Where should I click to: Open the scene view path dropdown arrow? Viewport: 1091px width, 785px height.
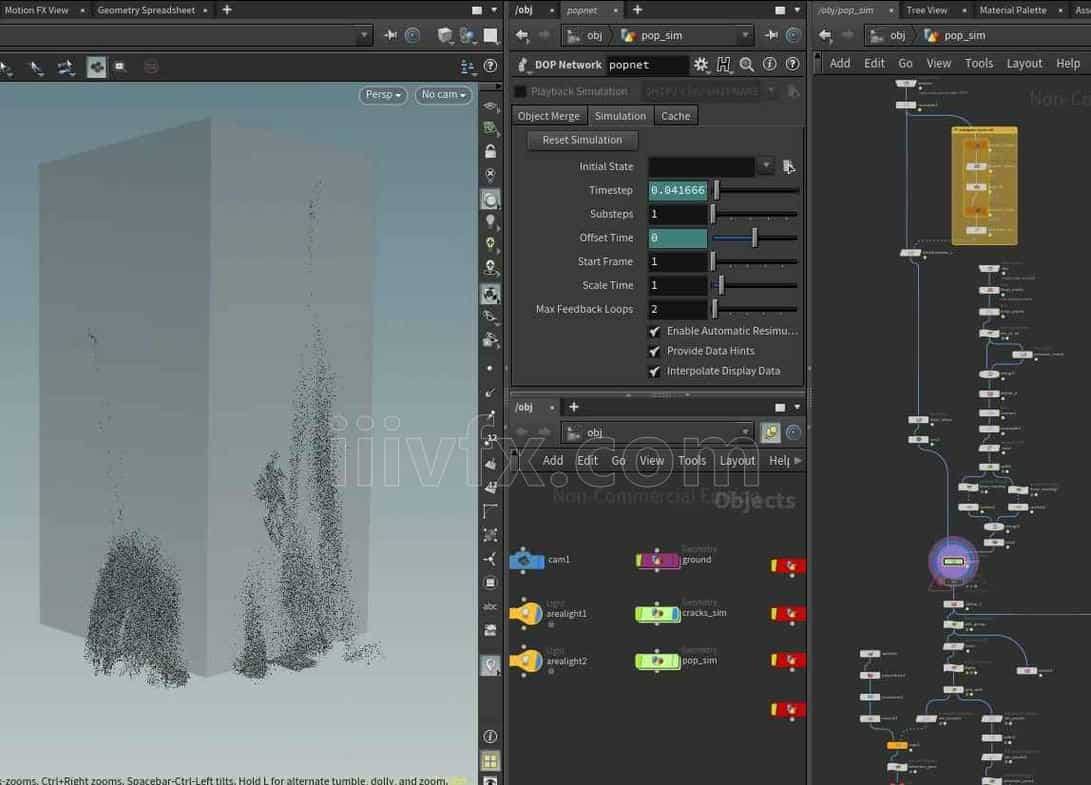coord(363,35)
